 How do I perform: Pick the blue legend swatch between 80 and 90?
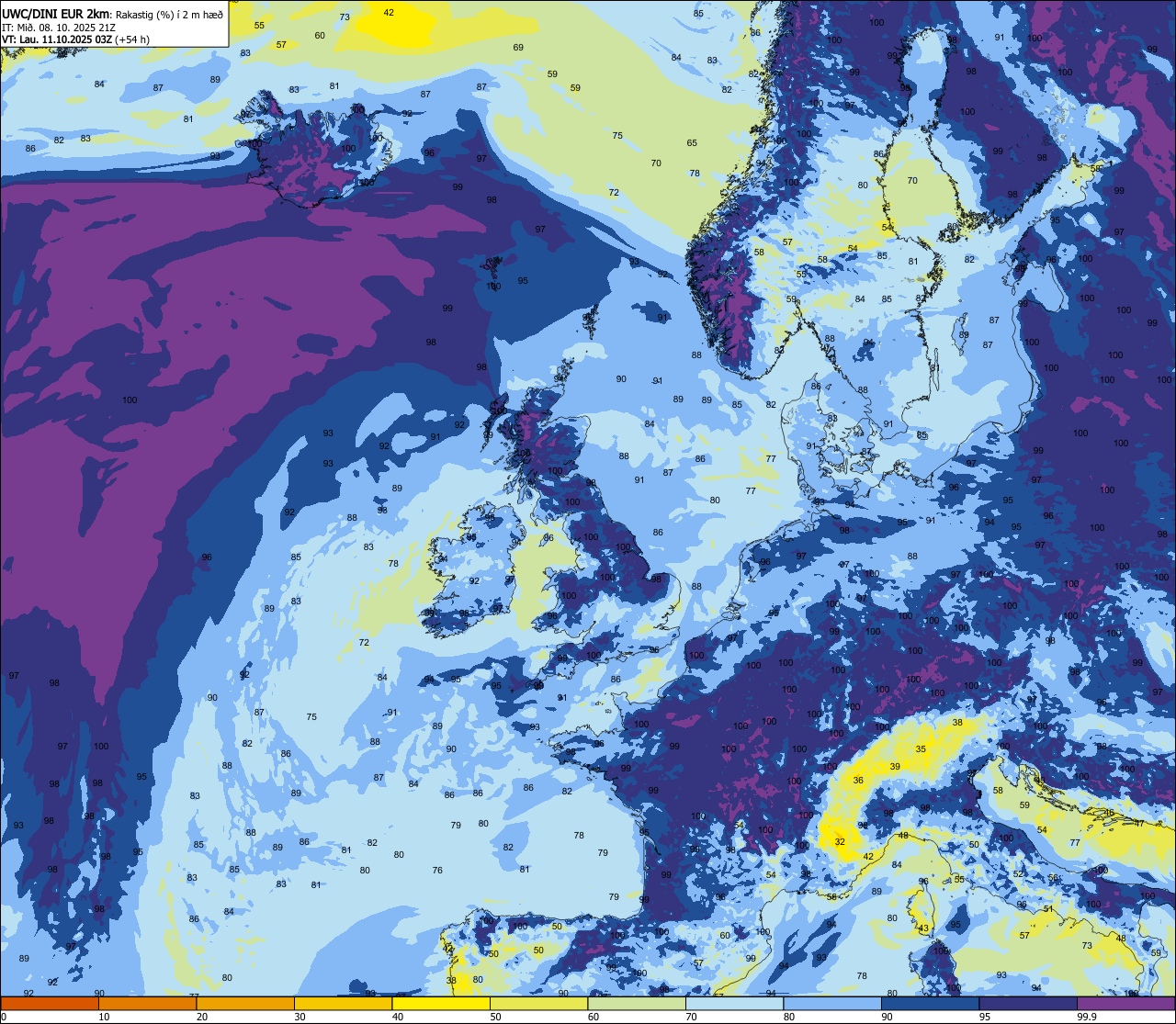click(832, 1003)
